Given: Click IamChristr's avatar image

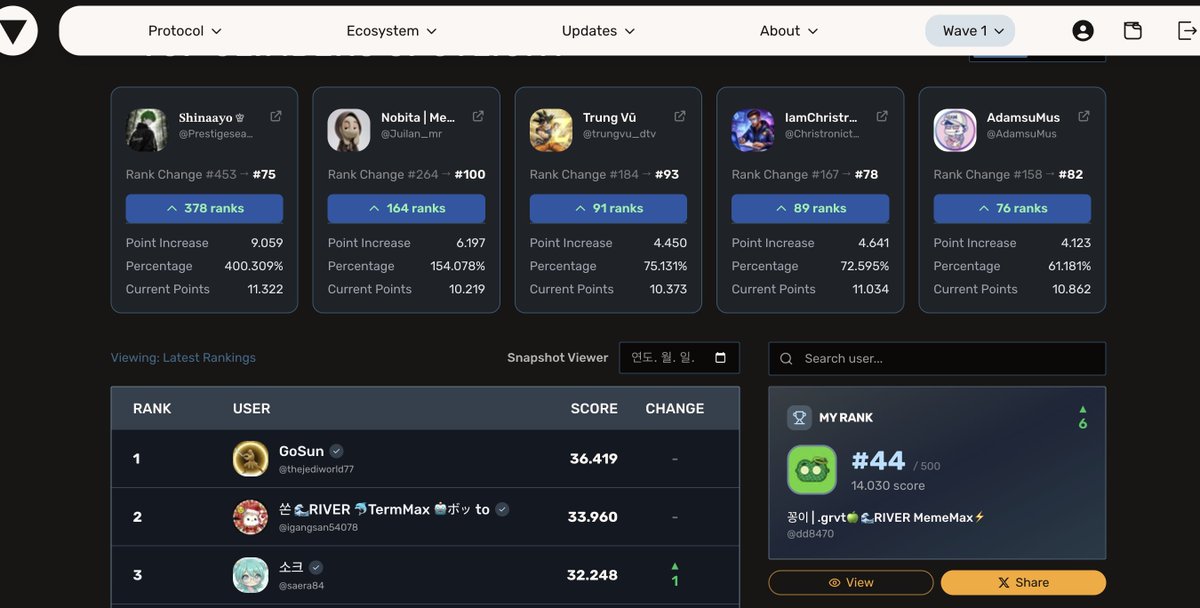Looking at the screenshot, I should pos(753,130).
